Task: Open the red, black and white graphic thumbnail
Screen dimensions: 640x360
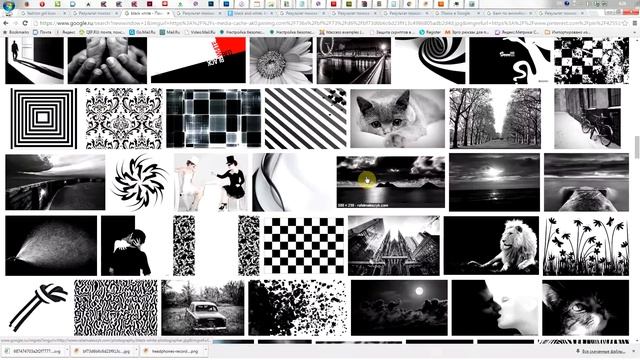Action: pyautogui.click(x=198, y=60)
